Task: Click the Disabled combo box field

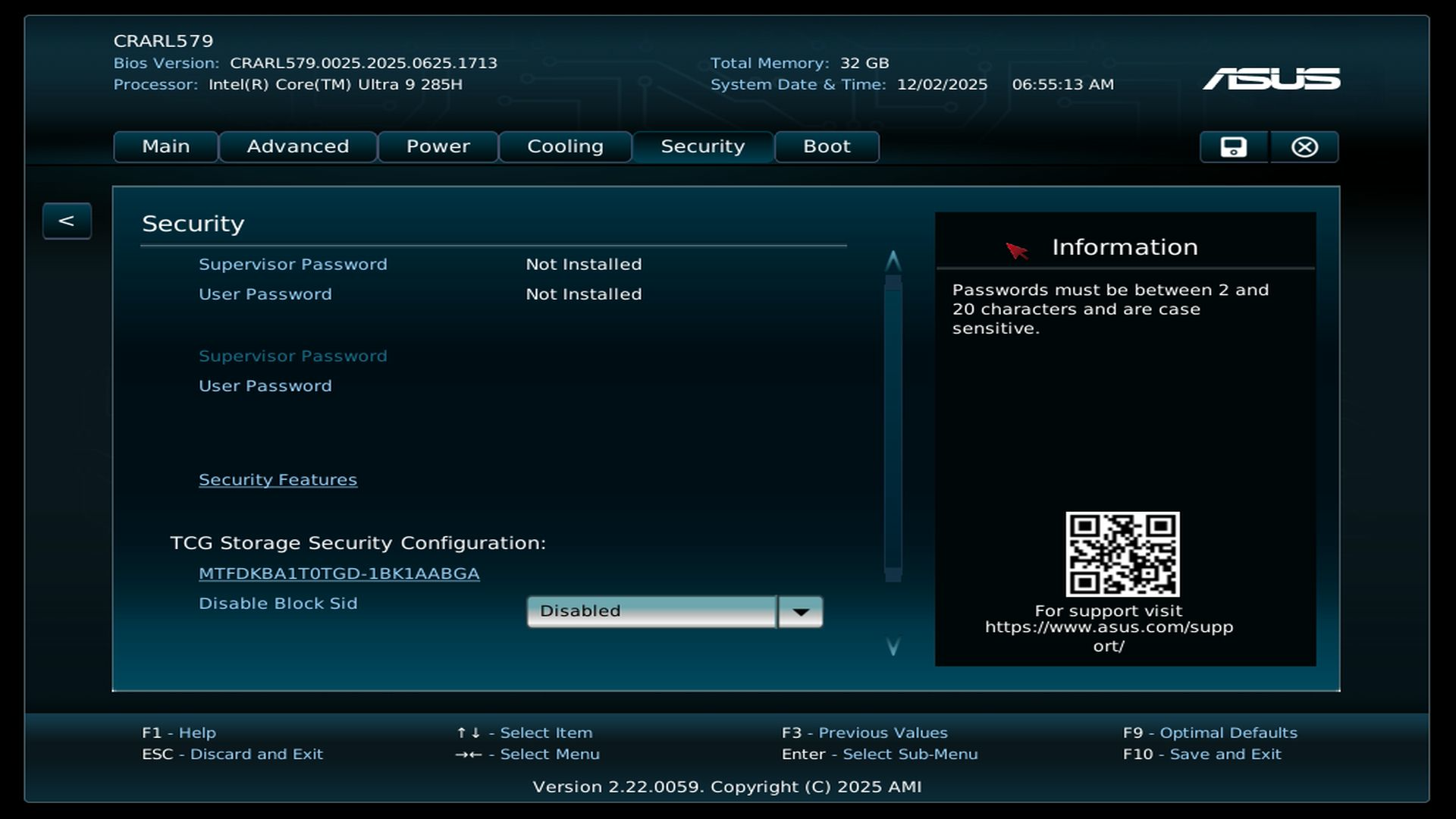Action: tap(652, 612)
